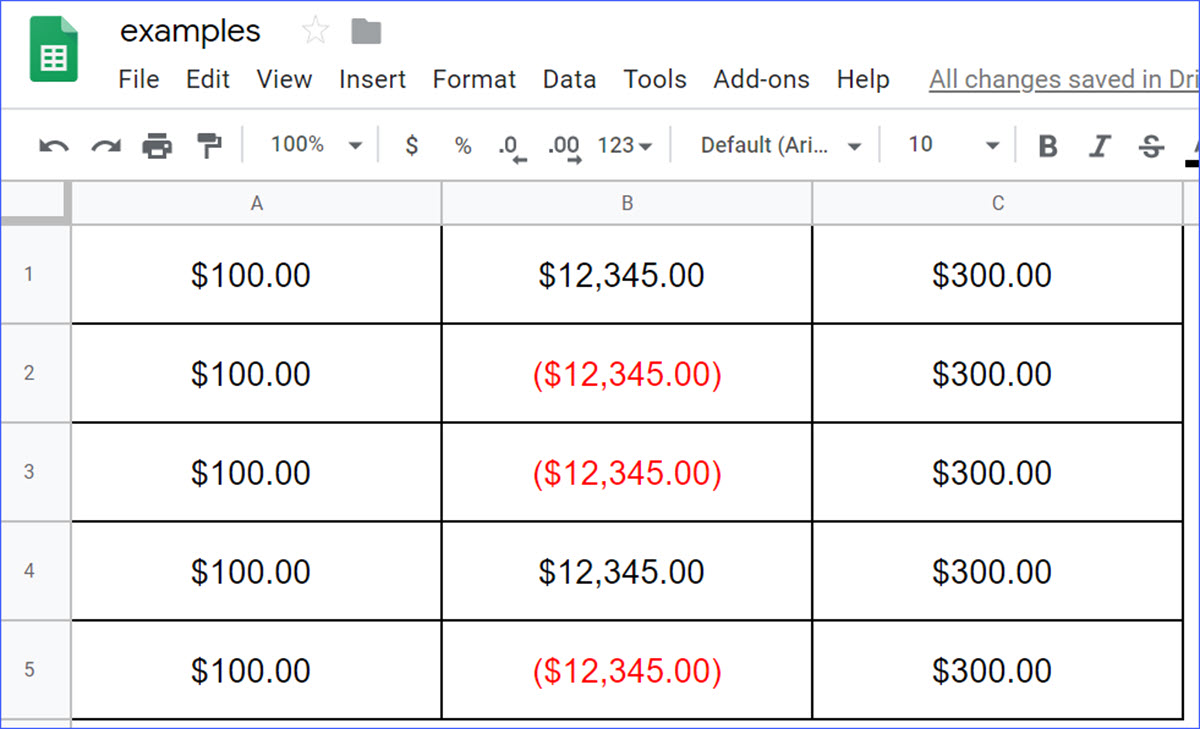Viewport: 1200px width, 730px height.
Task: Open the Data menu
Action: coord(569,79)
